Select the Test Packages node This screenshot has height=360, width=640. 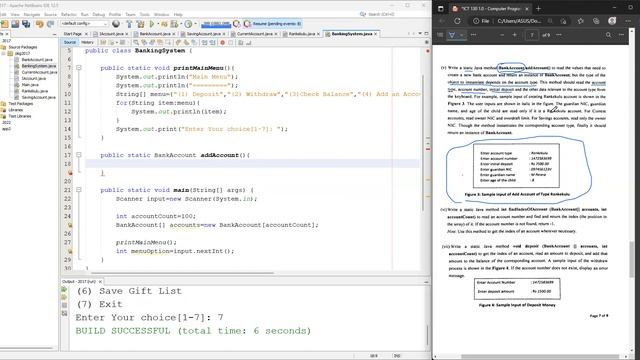(x=20, y=104)
